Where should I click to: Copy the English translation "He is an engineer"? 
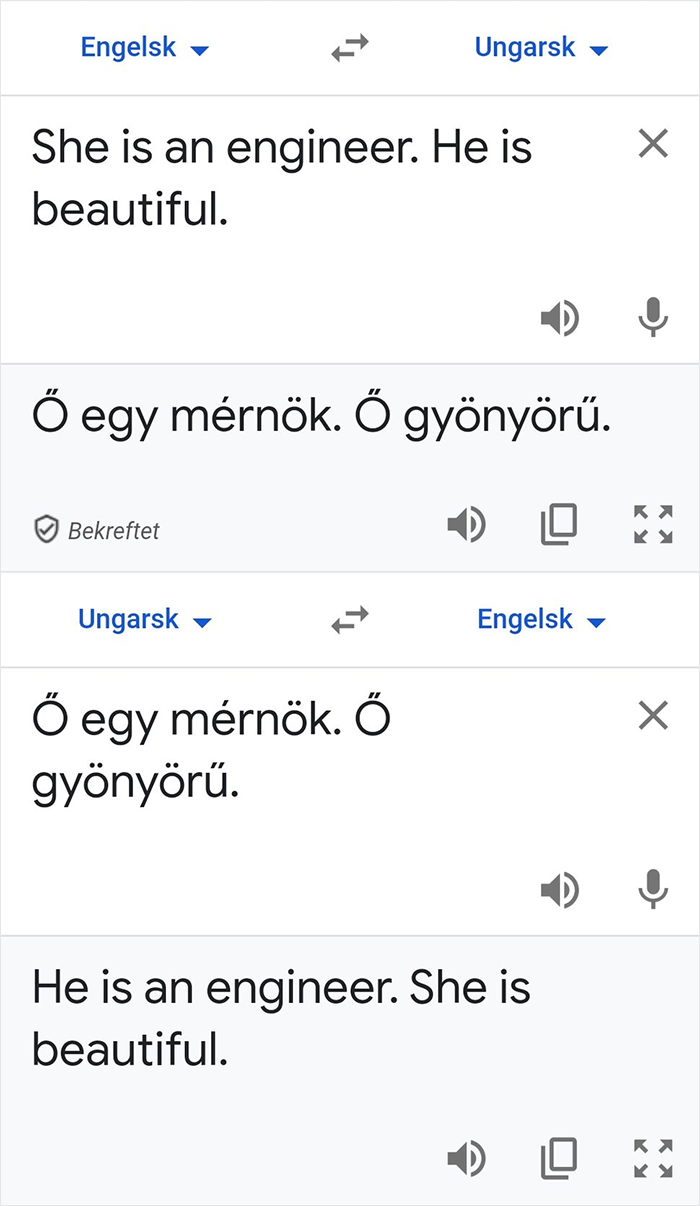tap(559, 1158)
